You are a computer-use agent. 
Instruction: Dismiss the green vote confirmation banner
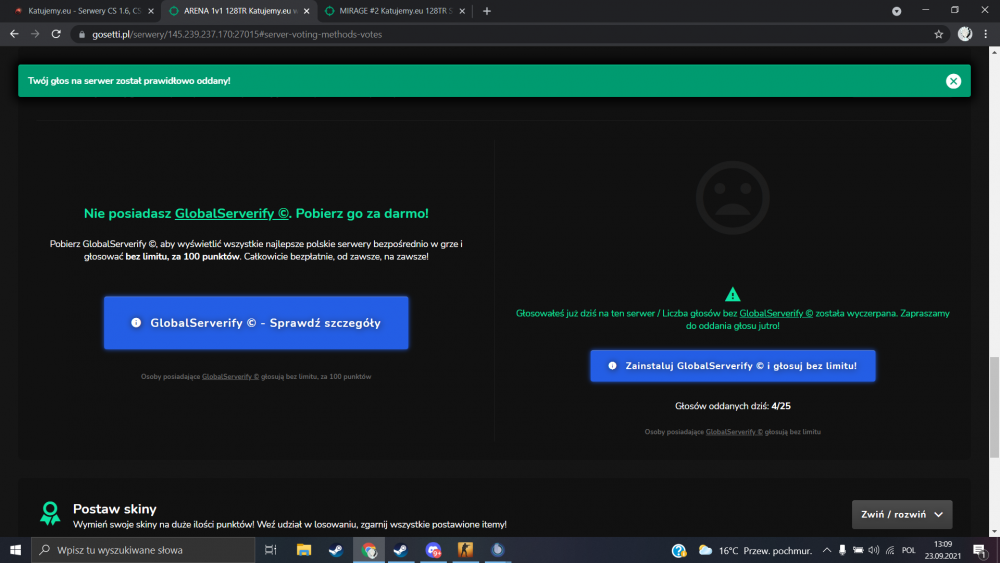click(x=953, y=81)
